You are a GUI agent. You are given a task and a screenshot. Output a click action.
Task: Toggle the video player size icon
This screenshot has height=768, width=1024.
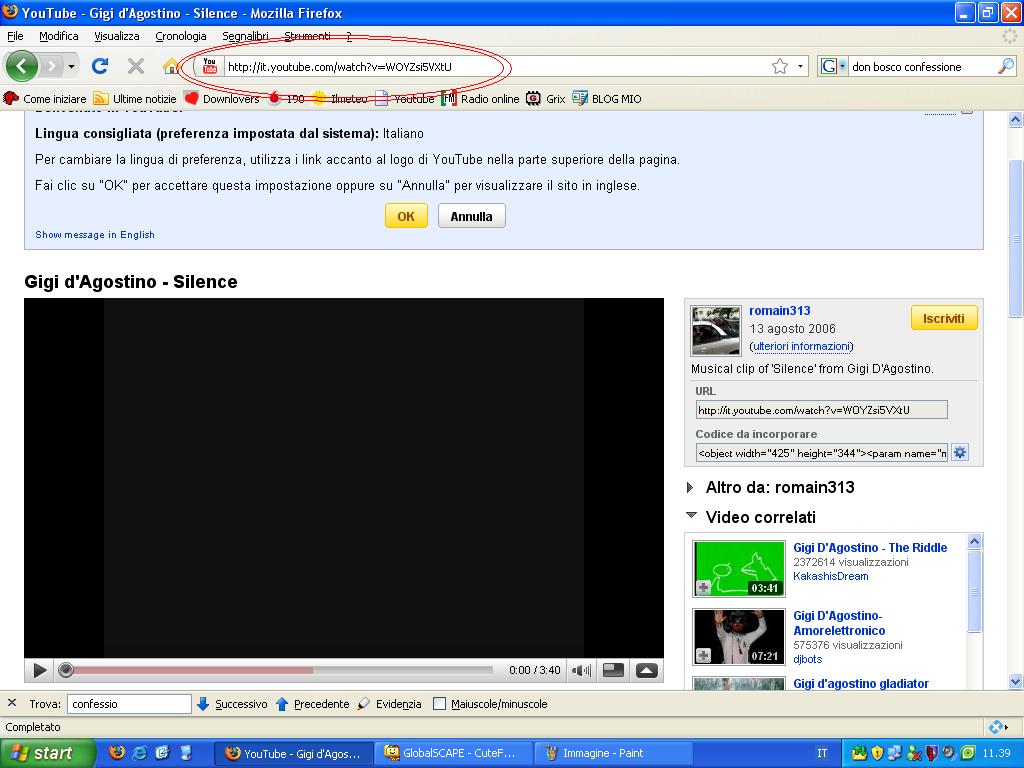click(613, 670)
